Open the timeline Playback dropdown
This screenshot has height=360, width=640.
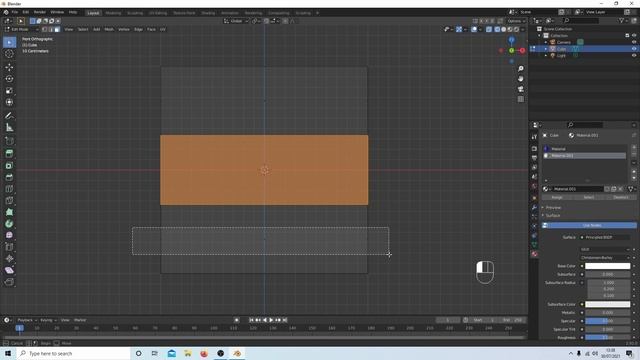(27, 320)
